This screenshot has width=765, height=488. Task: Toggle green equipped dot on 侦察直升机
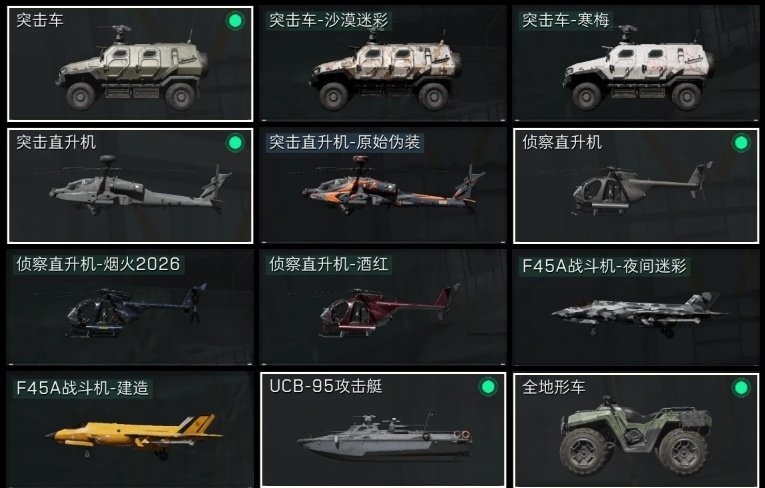[741, 143]
